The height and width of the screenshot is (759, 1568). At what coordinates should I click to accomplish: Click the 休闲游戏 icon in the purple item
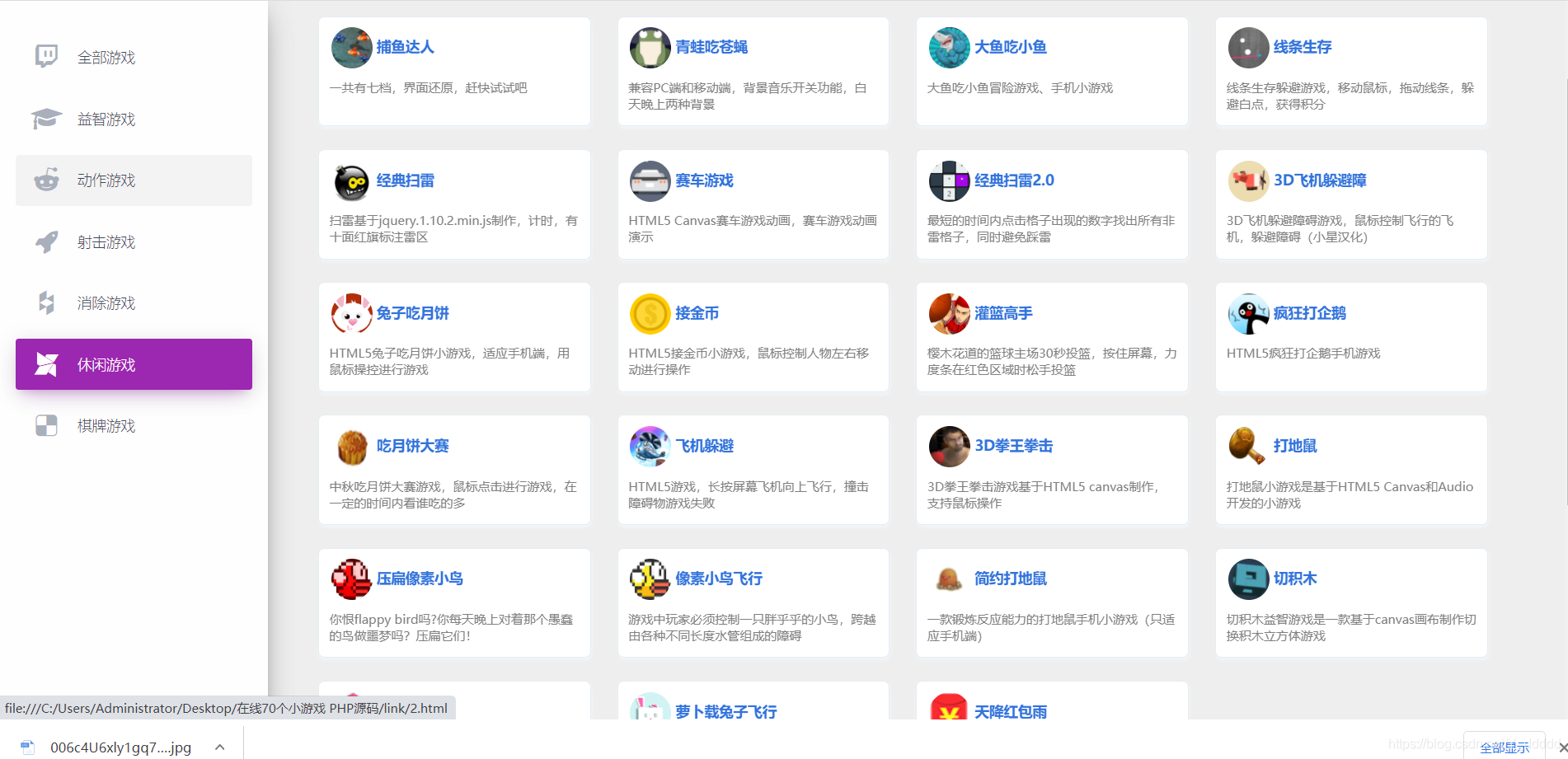pos(46,364)
